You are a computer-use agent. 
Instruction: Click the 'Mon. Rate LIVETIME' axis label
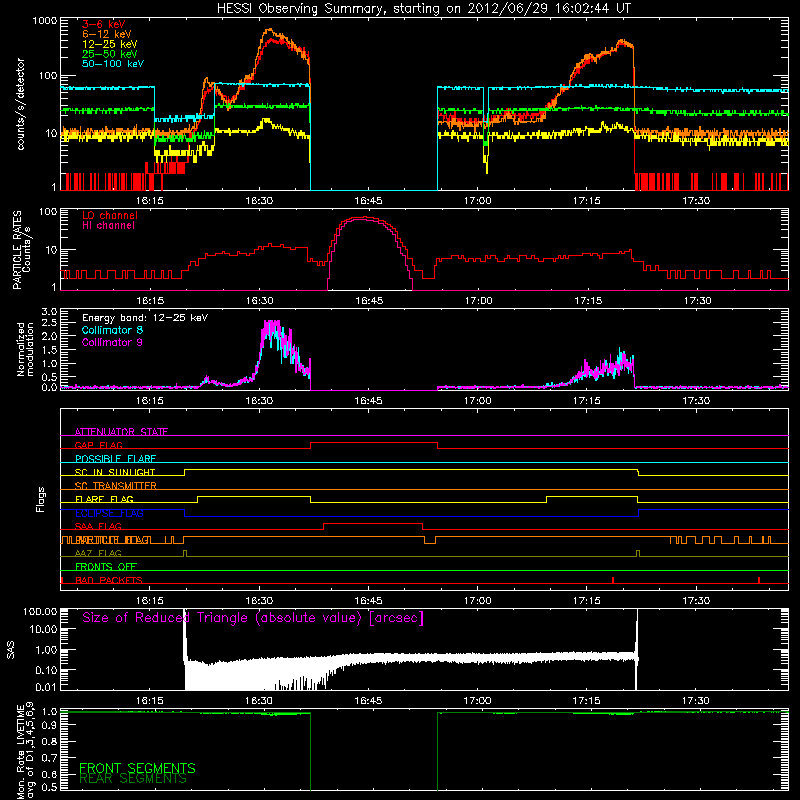click(x=26, y=751)
